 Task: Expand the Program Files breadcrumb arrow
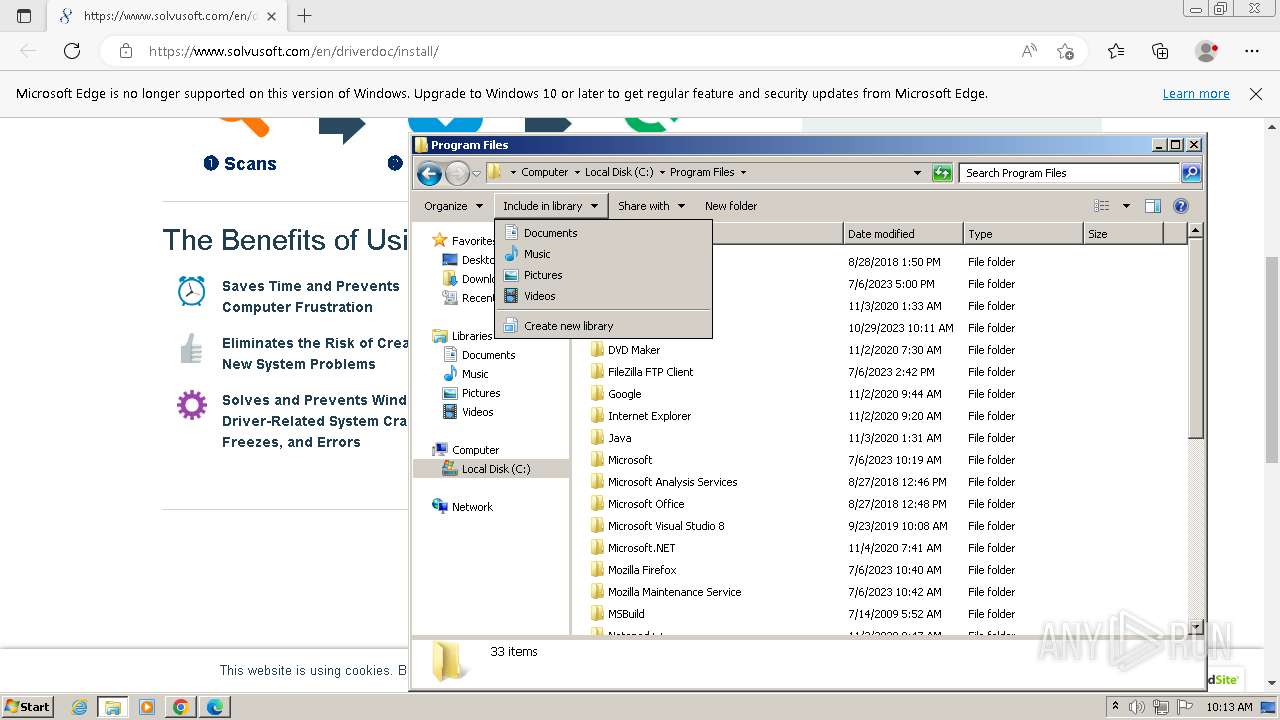tap(743, 173)
